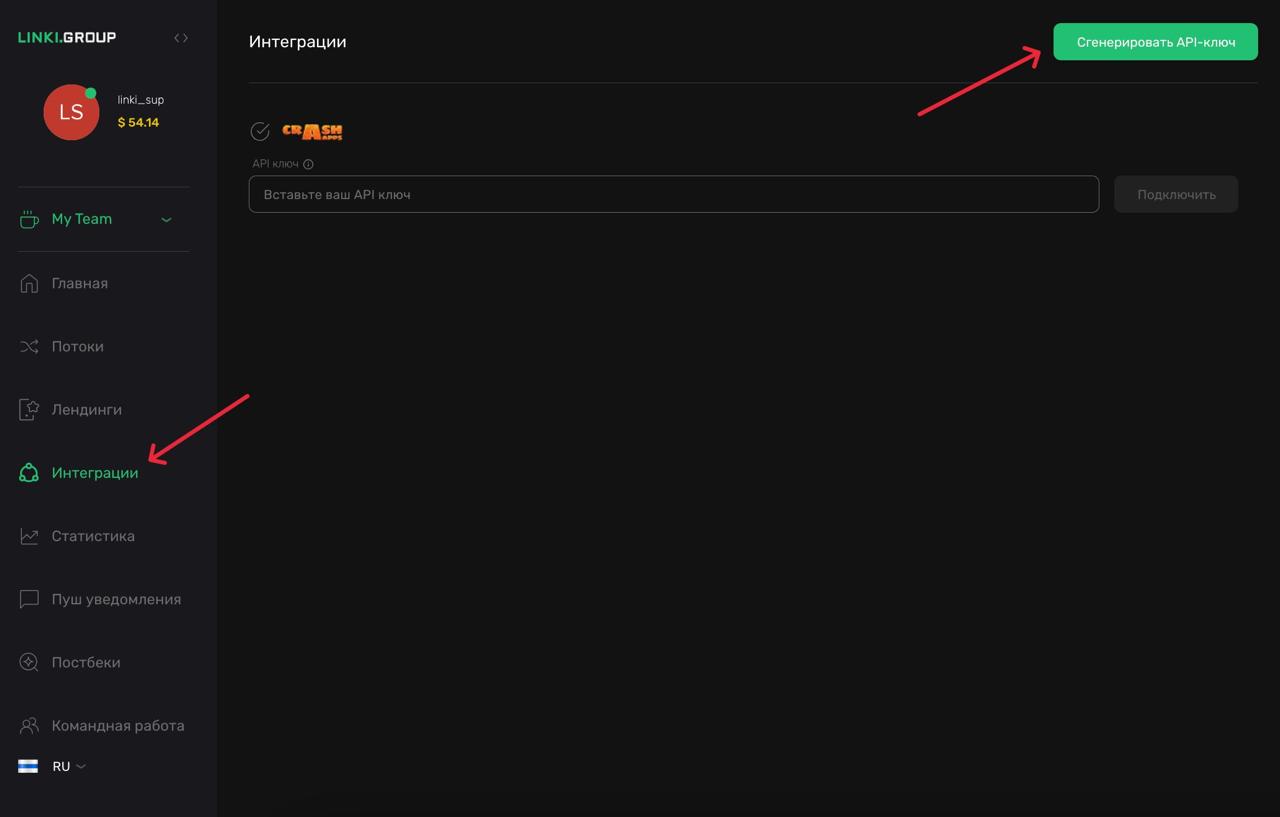
Task: Click the house icon beside Главная
Action: point(29,283)
